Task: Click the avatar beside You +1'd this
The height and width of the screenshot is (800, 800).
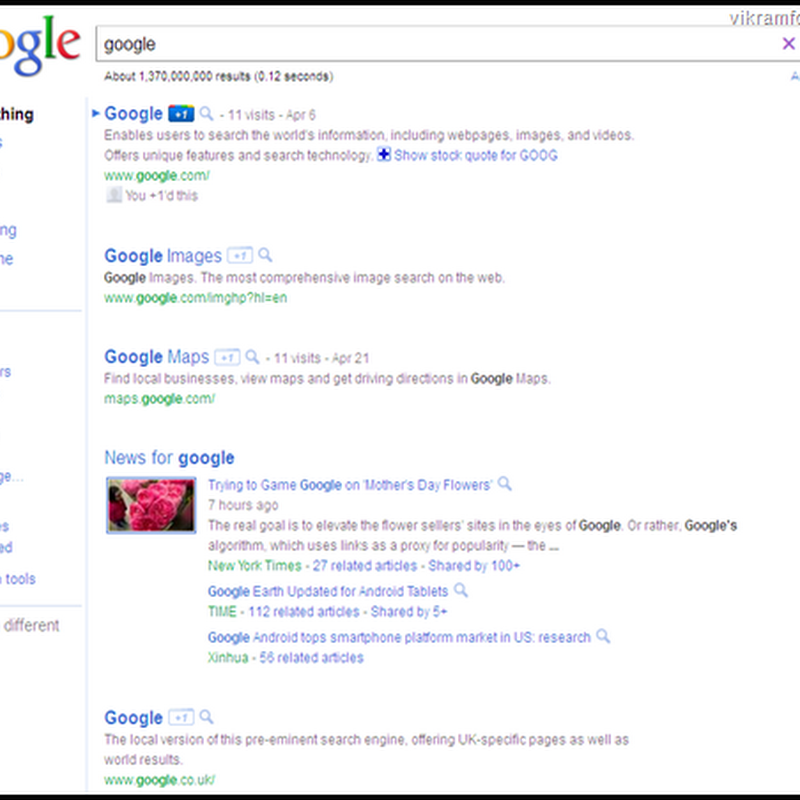Action: pos(114,195)
